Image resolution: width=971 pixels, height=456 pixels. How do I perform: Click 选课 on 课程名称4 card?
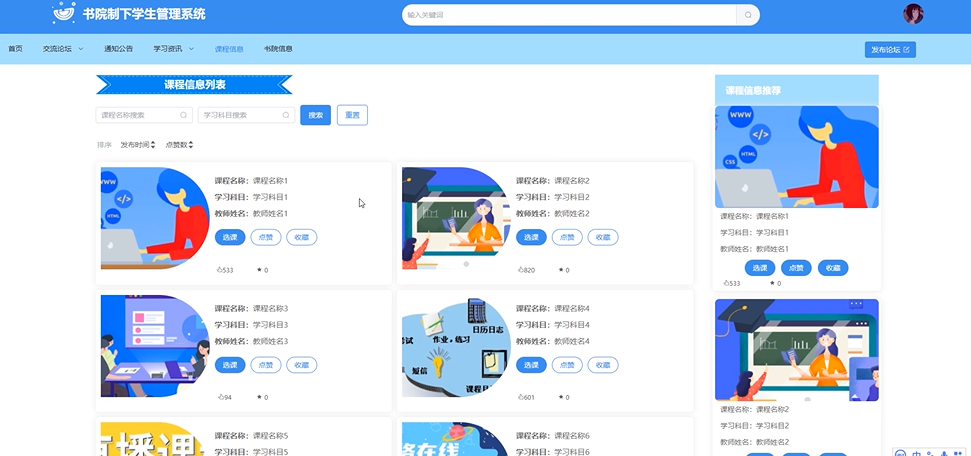click(531, 365)
